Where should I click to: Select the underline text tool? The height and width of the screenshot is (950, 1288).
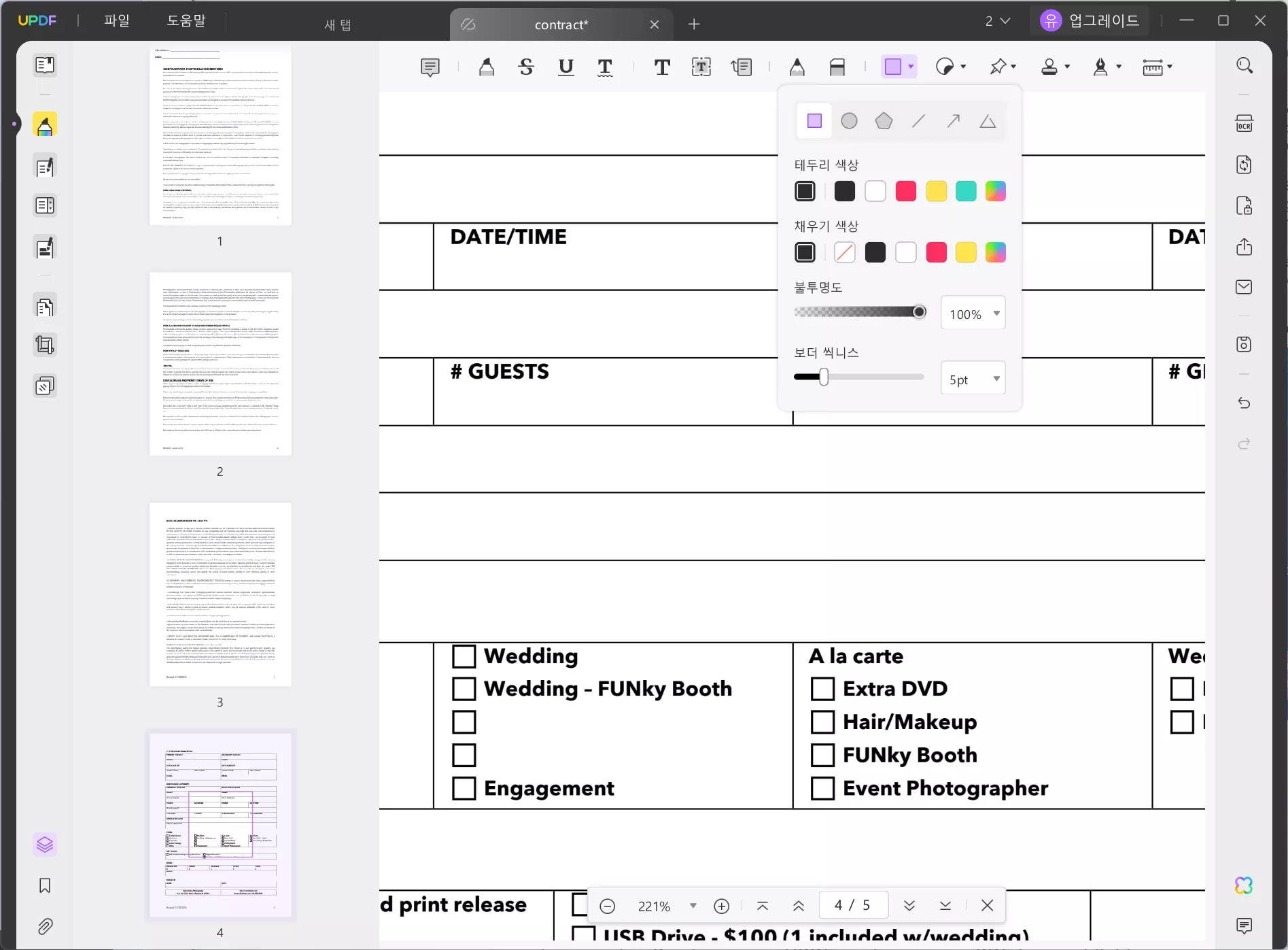click(x=565, y=67)
